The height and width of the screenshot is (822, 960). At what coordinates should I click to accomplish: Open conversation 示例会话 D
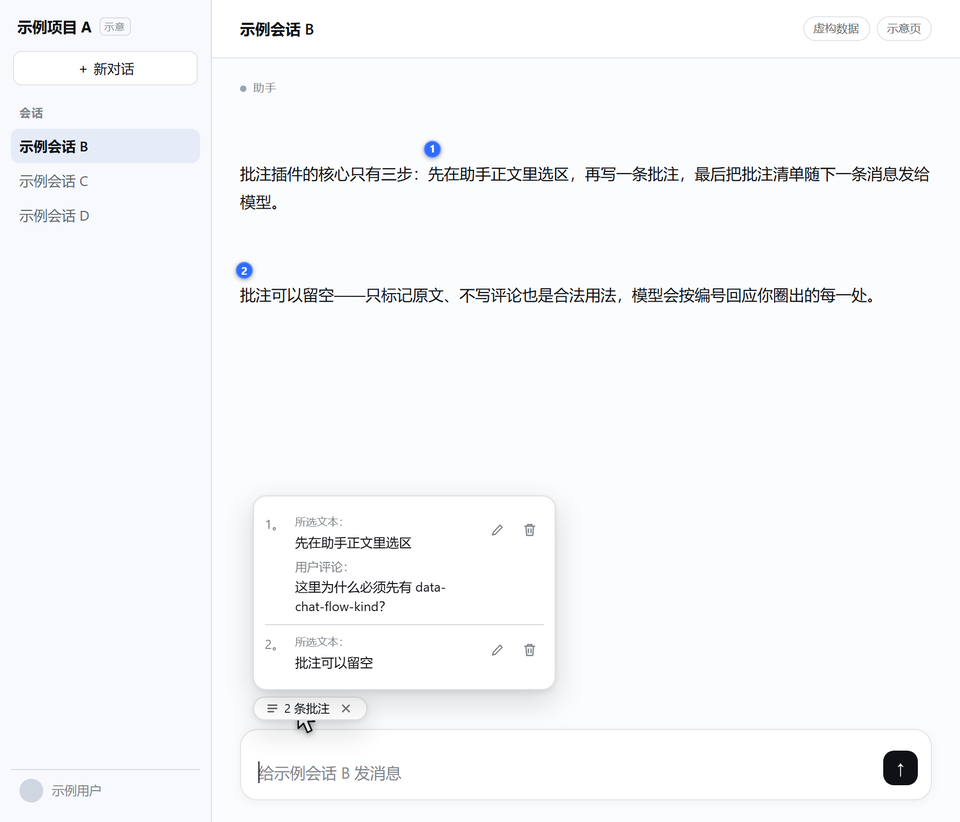(105, 216)
